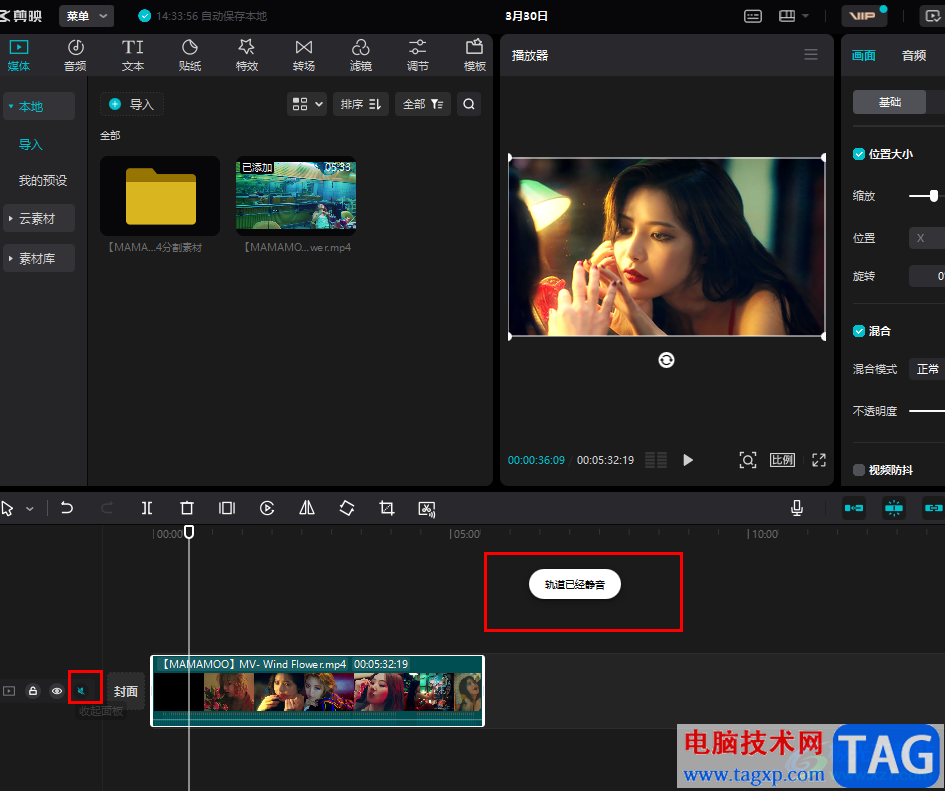Mirror the clip with flip icon
The image size is (945, 791).
point(307,508)
